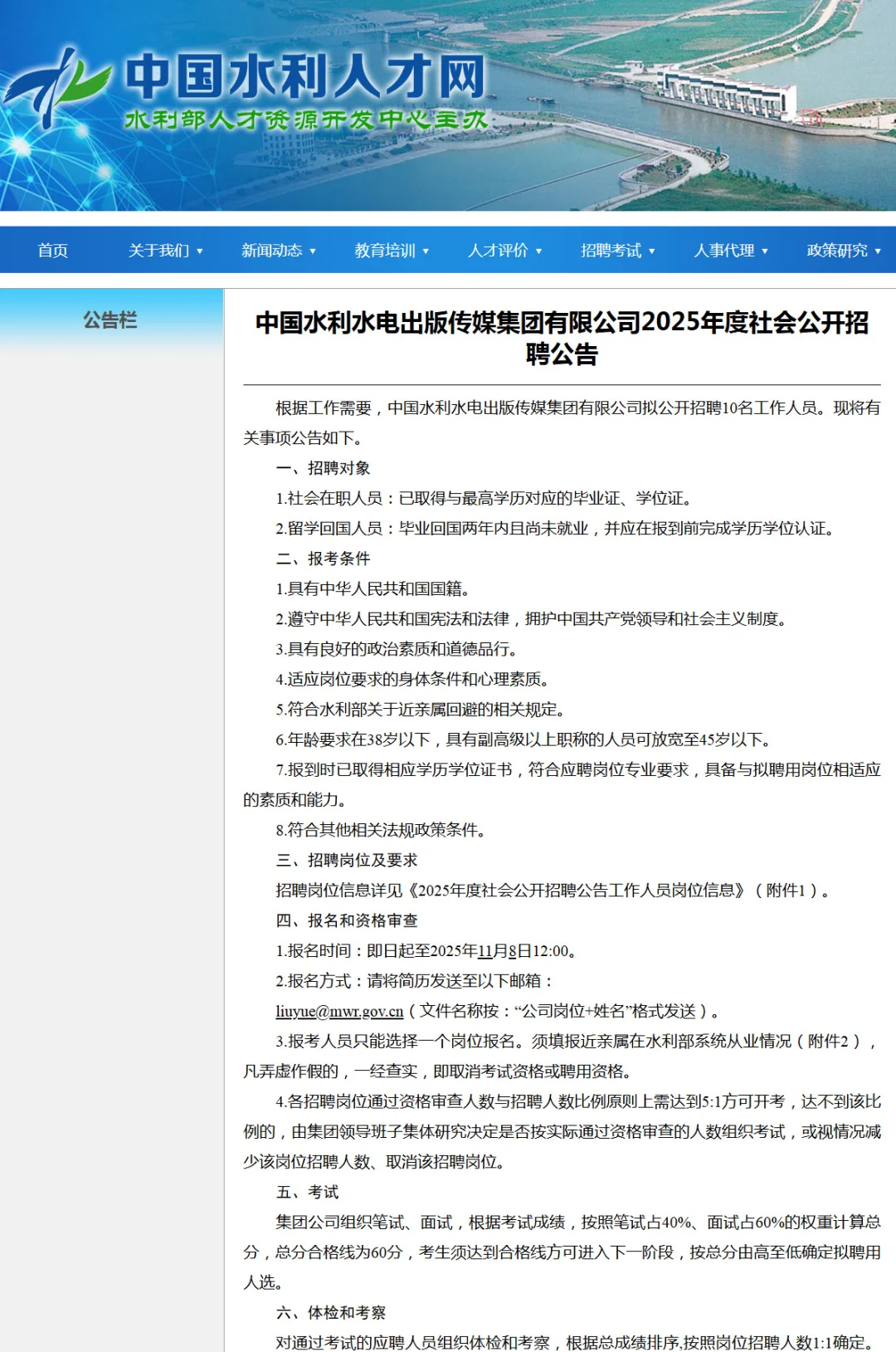Click heading 三、招聘岗位及要求
Screen dimensions: 896x1352
click(347, 861)
